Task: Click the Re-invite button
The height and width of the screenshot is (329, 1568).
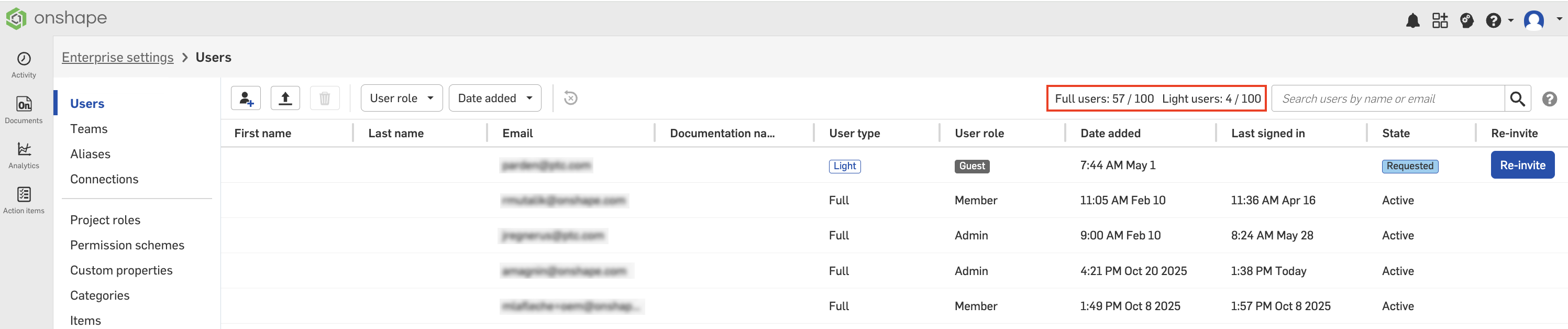Action: [x=1522, y=165]
